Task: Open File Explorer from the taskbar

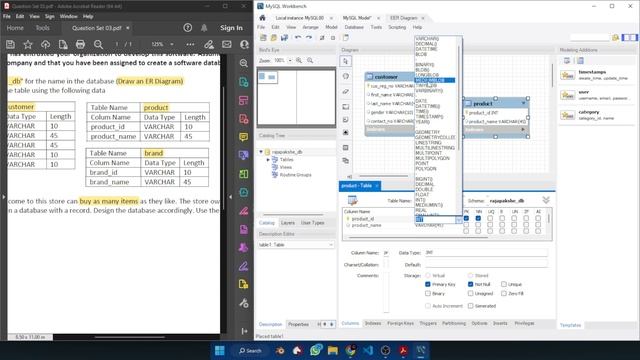Action: [x=333, y=351]
